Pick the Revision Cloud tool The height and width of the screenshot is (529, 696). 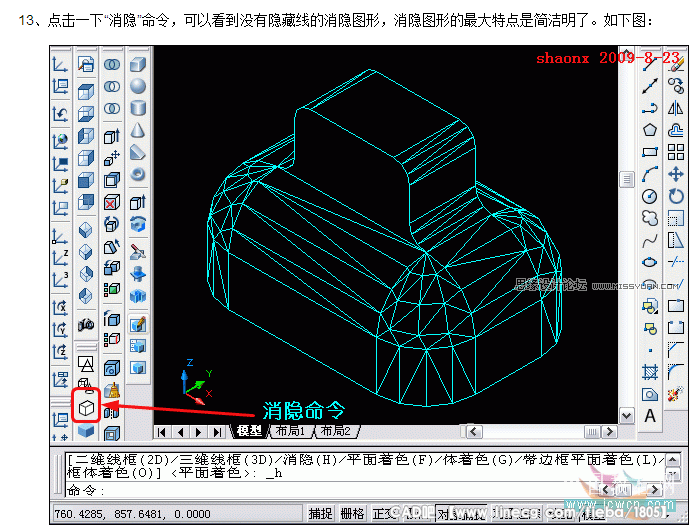pos(649,218)
